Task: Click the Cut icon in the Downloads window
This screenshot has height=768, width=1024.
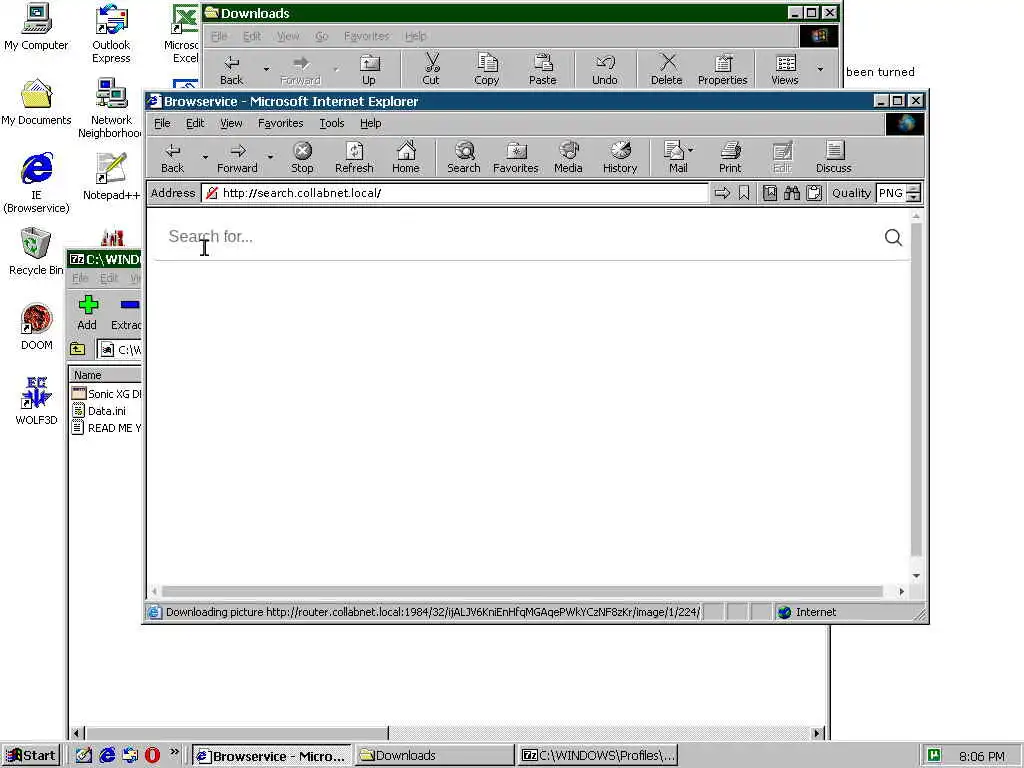Action: point(431,70)
